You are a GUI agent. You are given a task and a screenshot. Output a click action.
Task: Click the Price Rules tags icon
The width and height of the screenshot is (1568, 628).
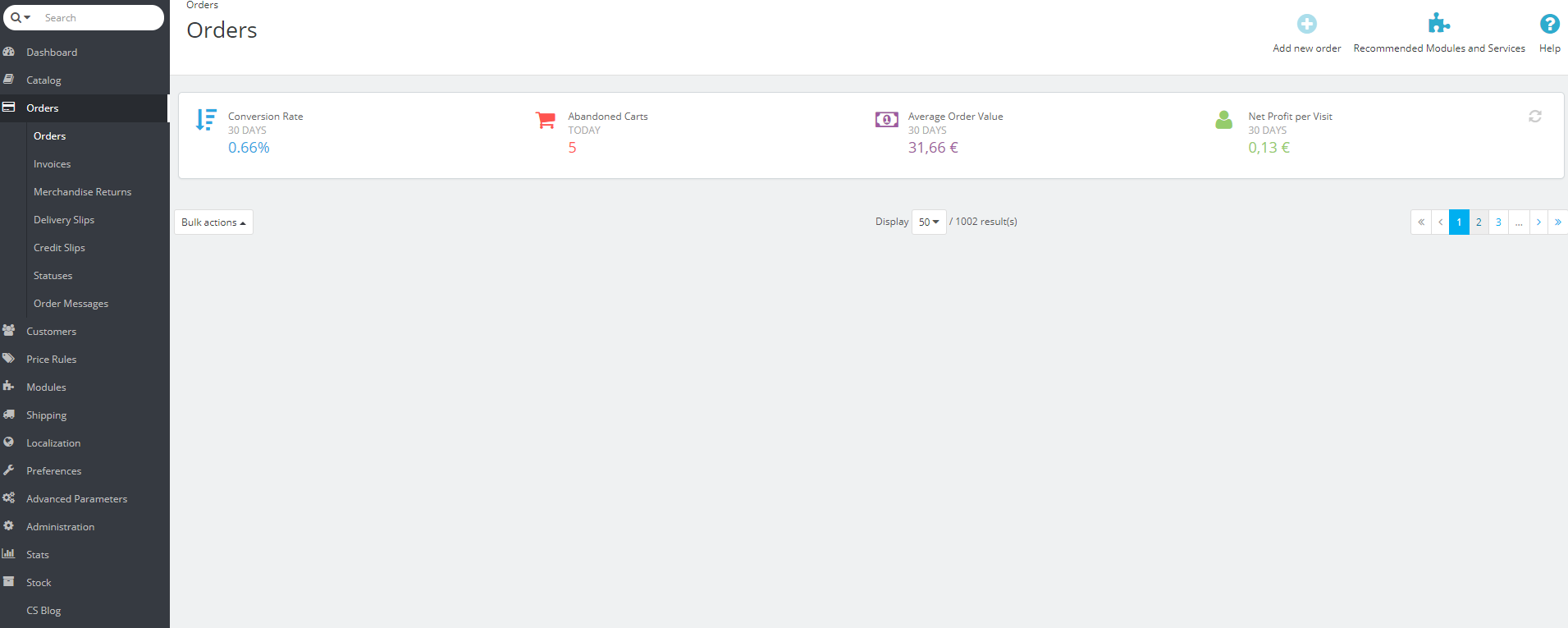tap(9, 359)
